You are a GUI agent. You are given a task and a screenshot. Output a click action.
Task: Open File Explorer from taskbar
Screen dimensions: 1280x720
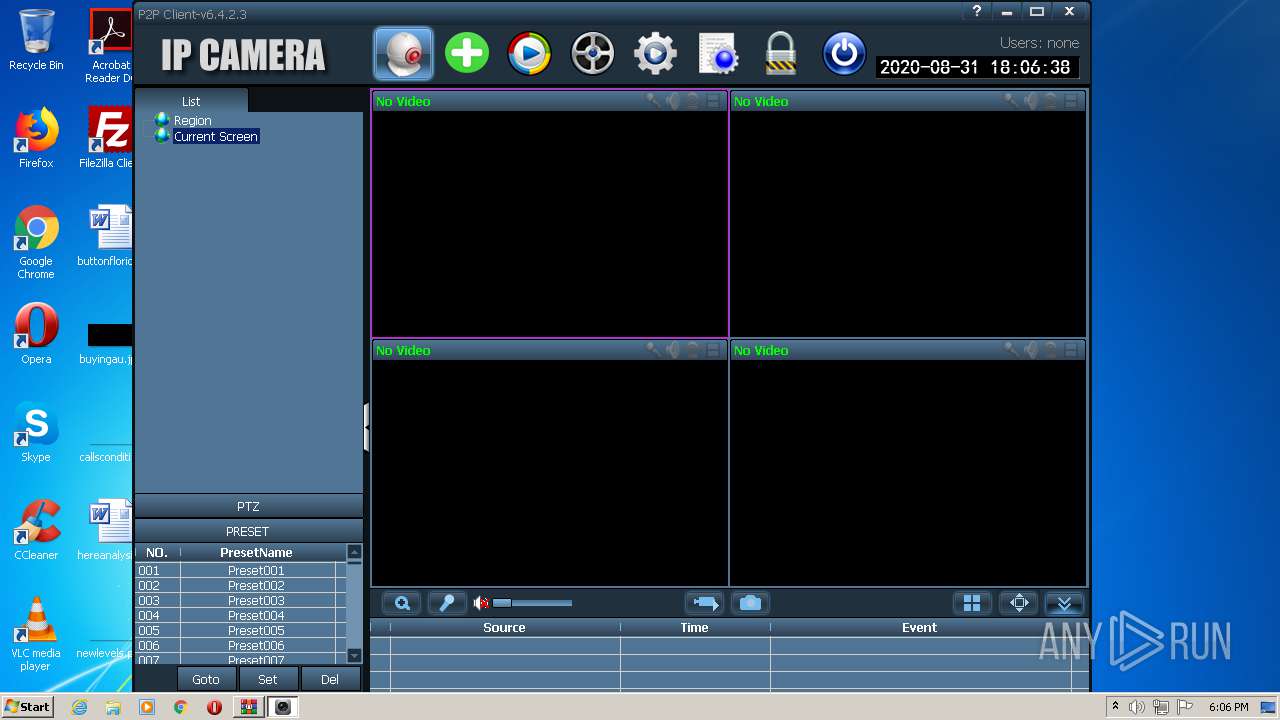(113, 707)
